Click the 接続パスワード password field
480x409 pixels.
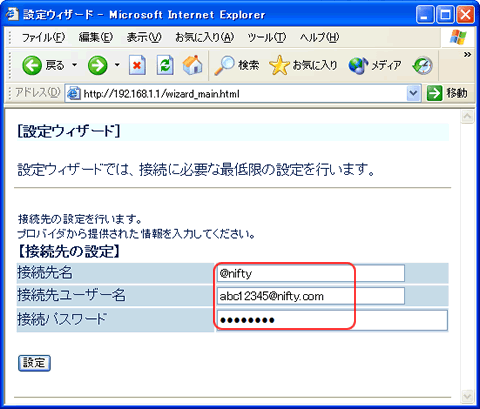(x=332, y=320)
